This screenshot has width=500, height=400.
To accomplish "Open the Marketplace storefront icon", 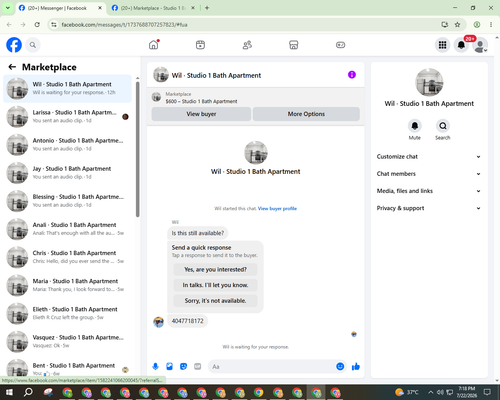I will point(294,45).
